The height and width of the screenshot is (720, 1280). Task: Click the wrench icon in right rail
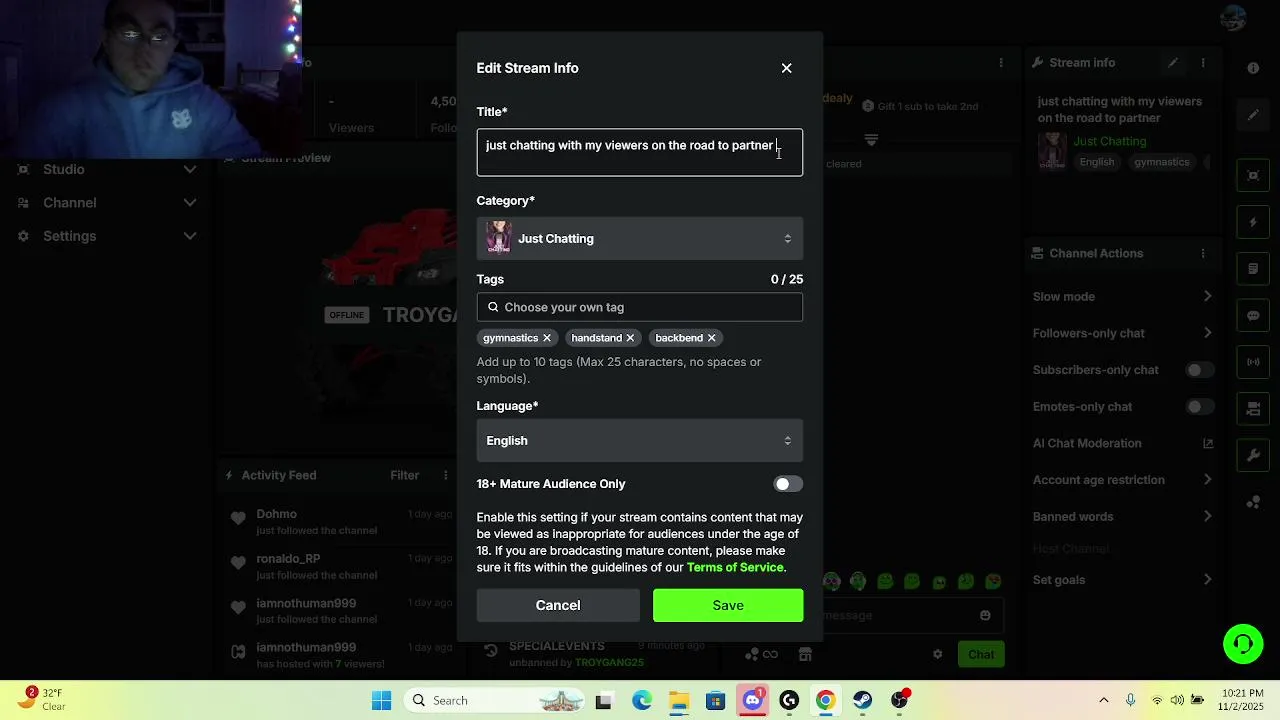pyautogui.click(x=1253, y=456)
